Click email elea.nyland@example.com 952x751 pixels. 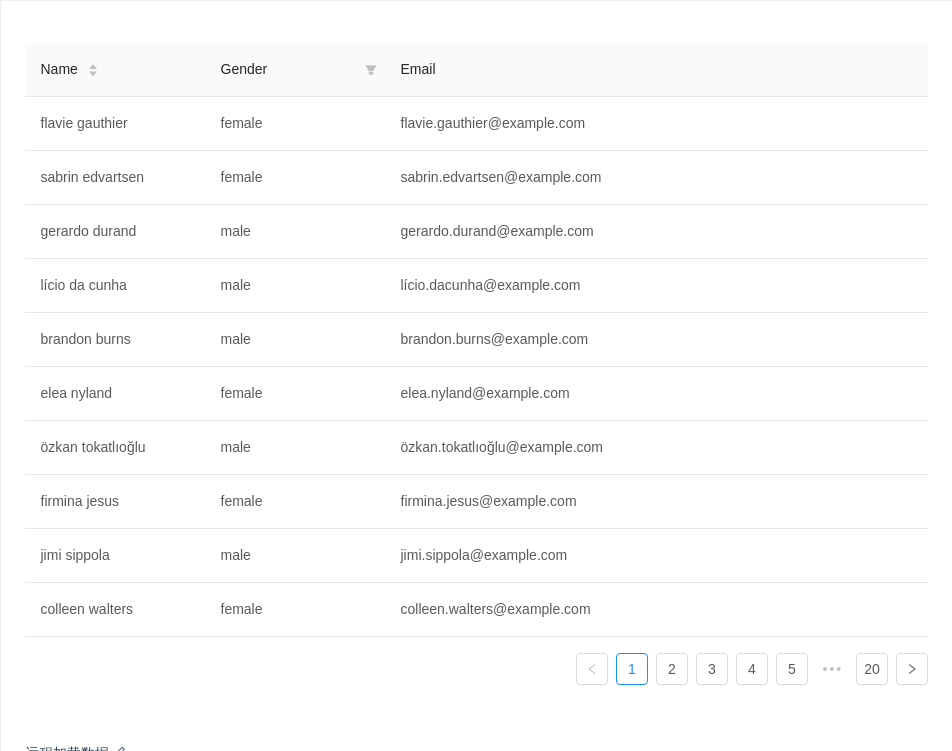[485, 393]
